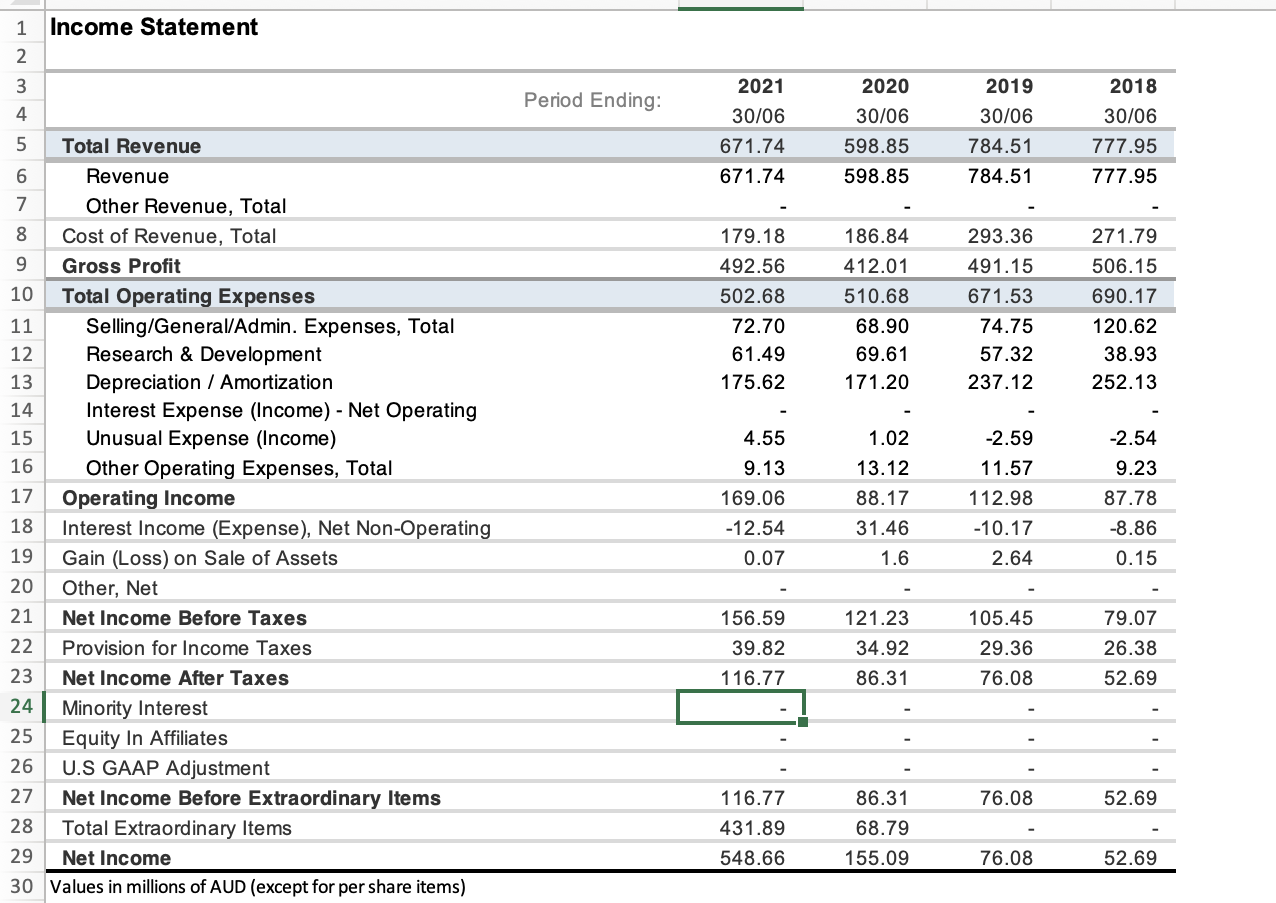Click the Total Revenue label cell
Screen dimensions: 1276x903
(130, 145)
